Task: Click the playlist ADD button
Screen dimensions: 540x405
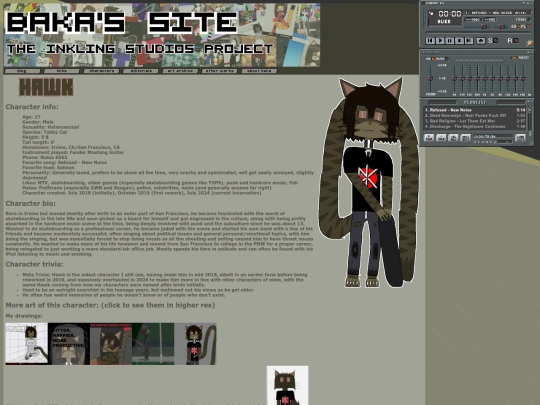Action: (429, 138)
